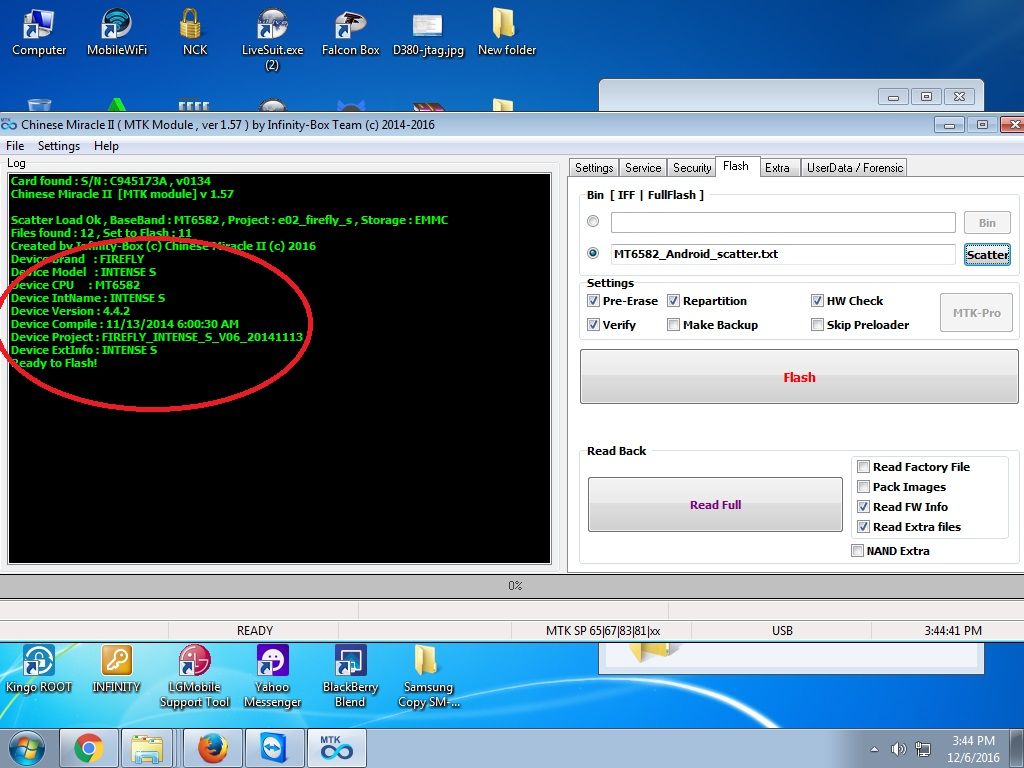This screenshot has height=768, width=1024.
Task: Open LGMobile Support Tool icon
Action: [194, 664]
